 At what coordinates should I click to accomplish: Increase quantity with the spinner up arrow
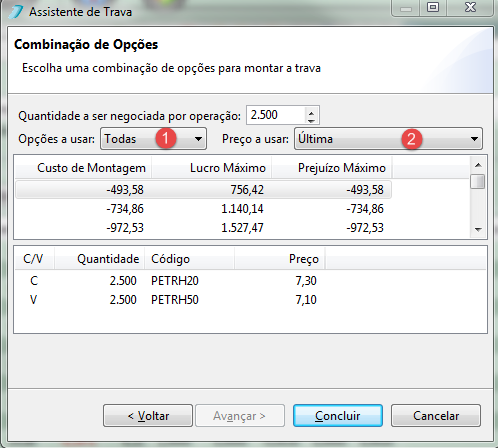click(x=311, y=112)
